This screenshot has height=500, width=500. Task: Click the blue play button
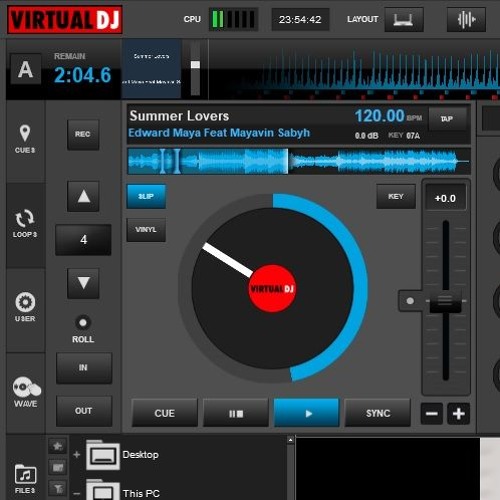(306, 413)
